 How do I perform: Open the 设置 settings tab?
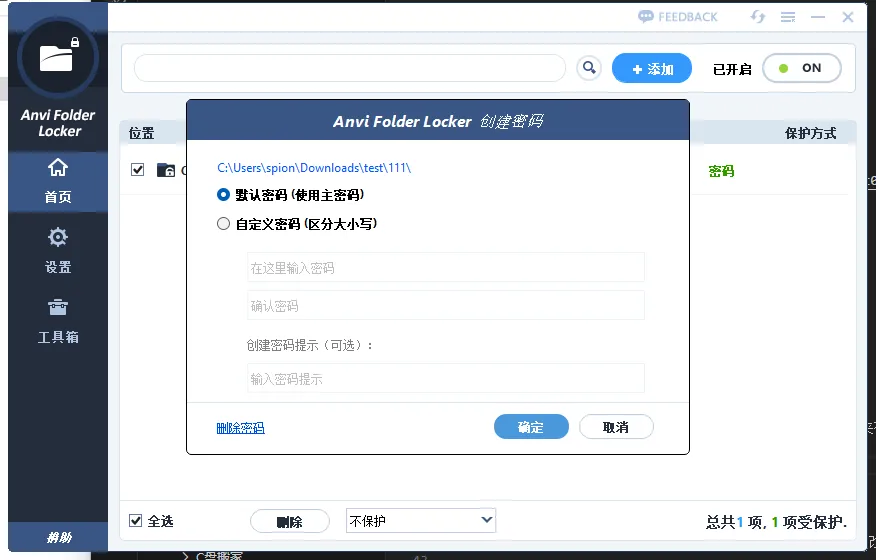(x=58, y=251)
